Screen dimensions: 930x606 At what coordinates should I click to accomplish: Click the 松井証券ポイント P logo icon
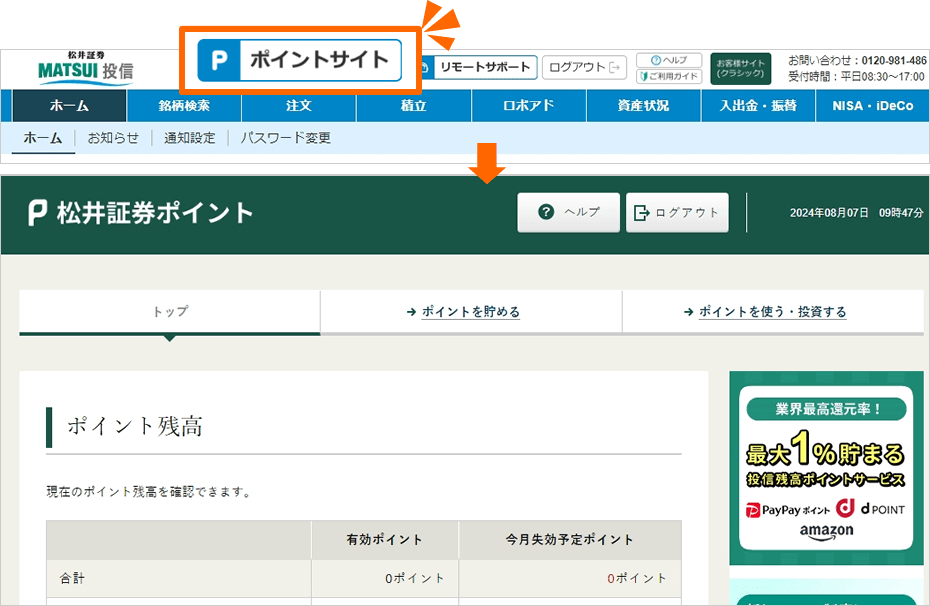tap(37, 212)
